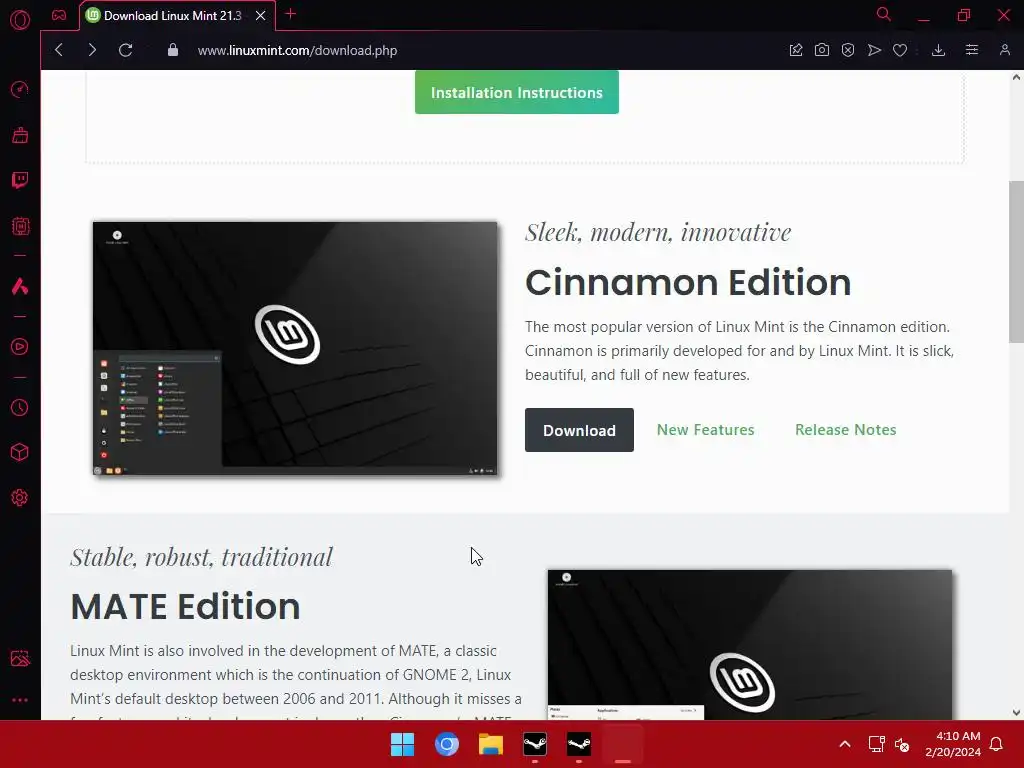
Task: Open the Windows Start menu
Action: pos(402,744)
